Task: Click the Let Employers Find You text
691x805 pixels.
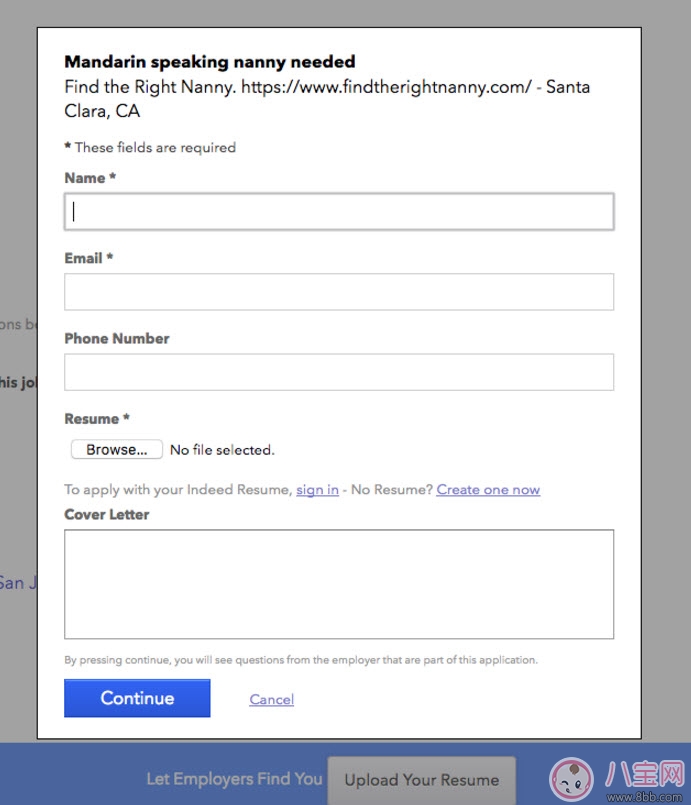Action: click(x=234, y=778)
